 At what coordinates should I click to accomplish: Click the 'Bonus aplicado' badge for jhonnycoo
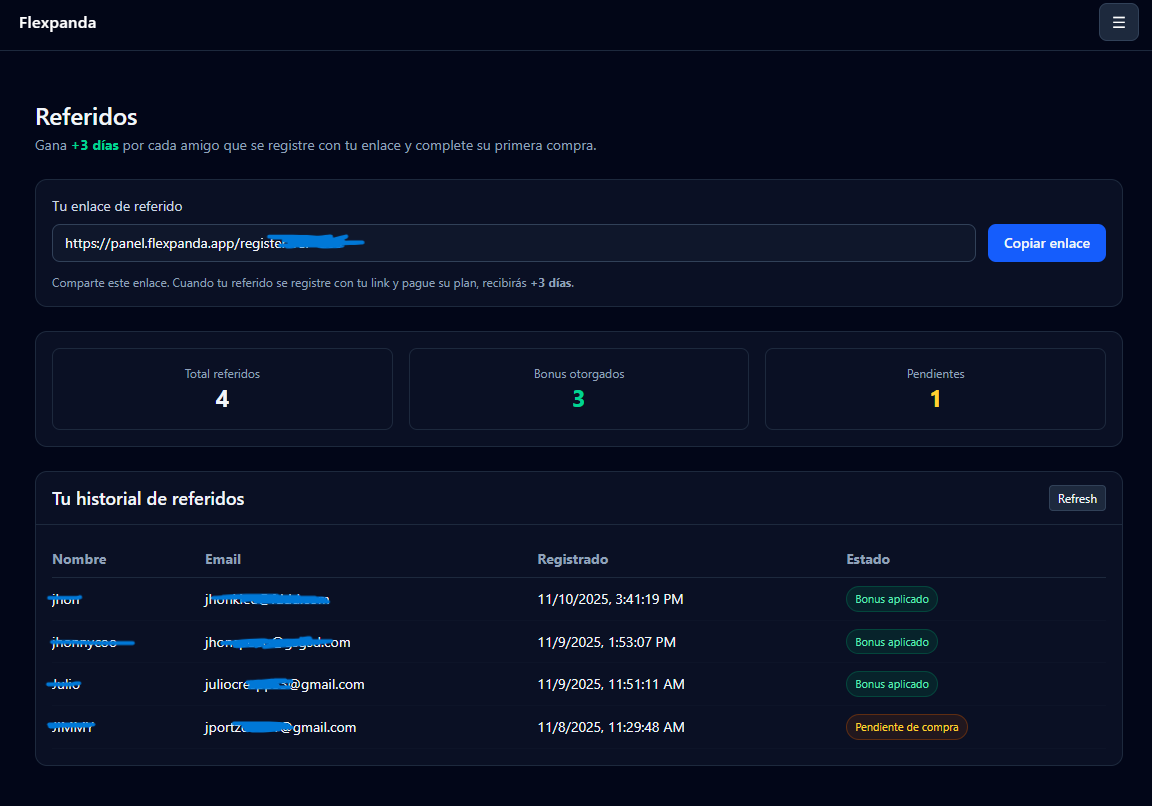891,641
